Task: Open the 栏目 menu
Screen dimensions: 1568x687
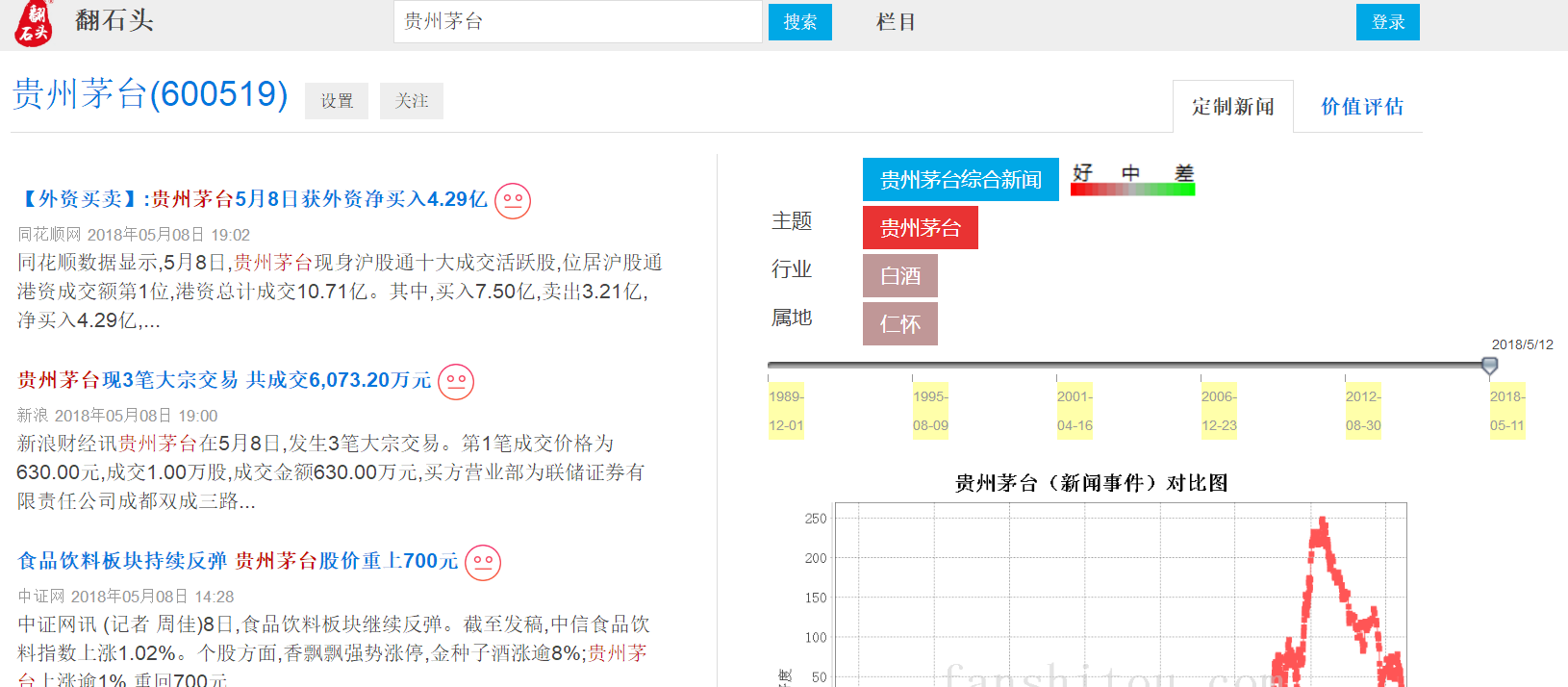Action: 896,22
